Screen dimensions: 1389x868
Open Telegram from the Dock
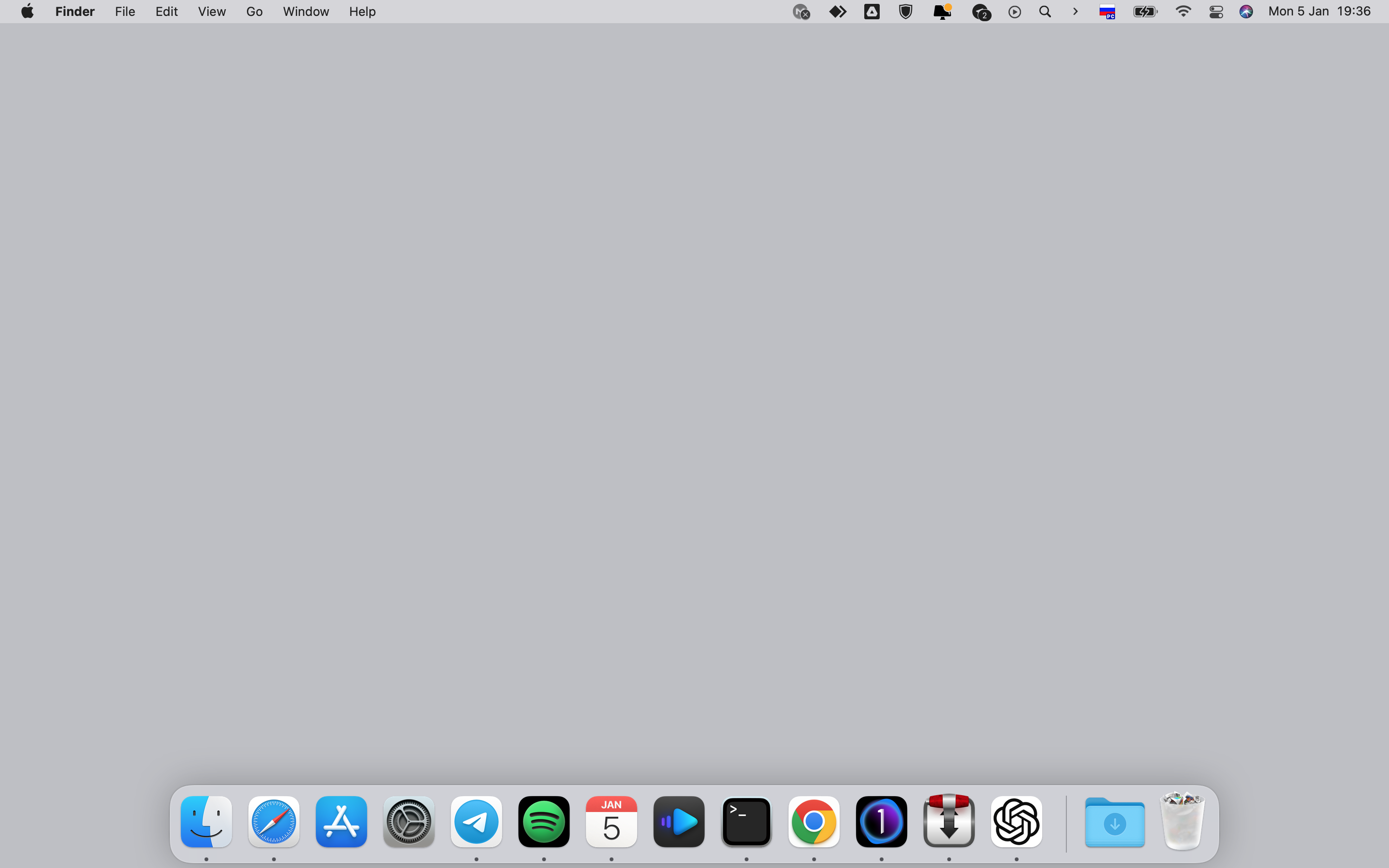(476, 822)
